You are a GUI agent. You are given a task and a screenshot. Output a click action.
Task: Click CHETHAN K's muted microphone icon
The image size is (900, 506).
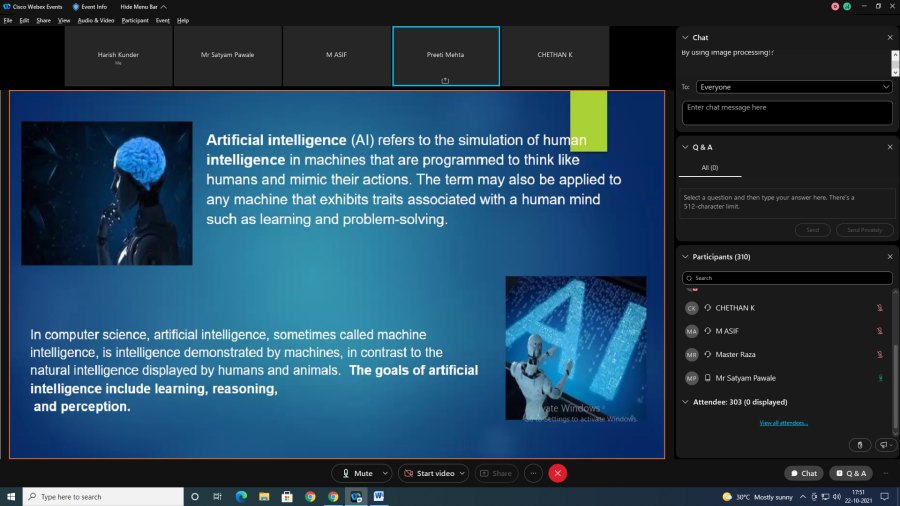(879, 308)
